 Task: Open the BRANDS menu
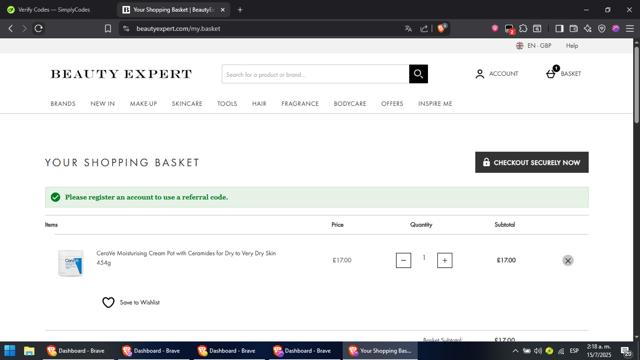tap(63, 104)
